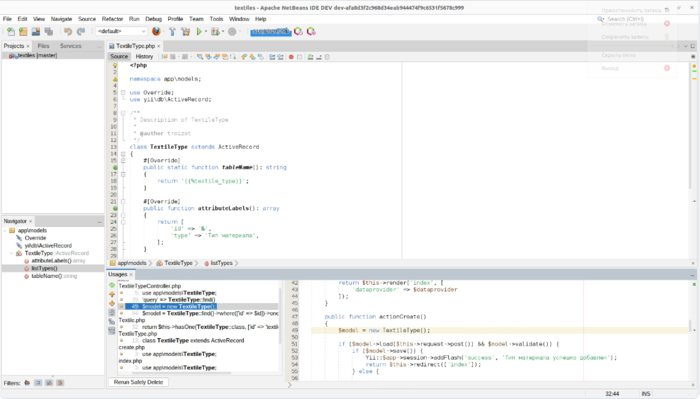
Task: Click the green refresh icon in Usages
Action: pyautogui.click(x=112, y=285)
